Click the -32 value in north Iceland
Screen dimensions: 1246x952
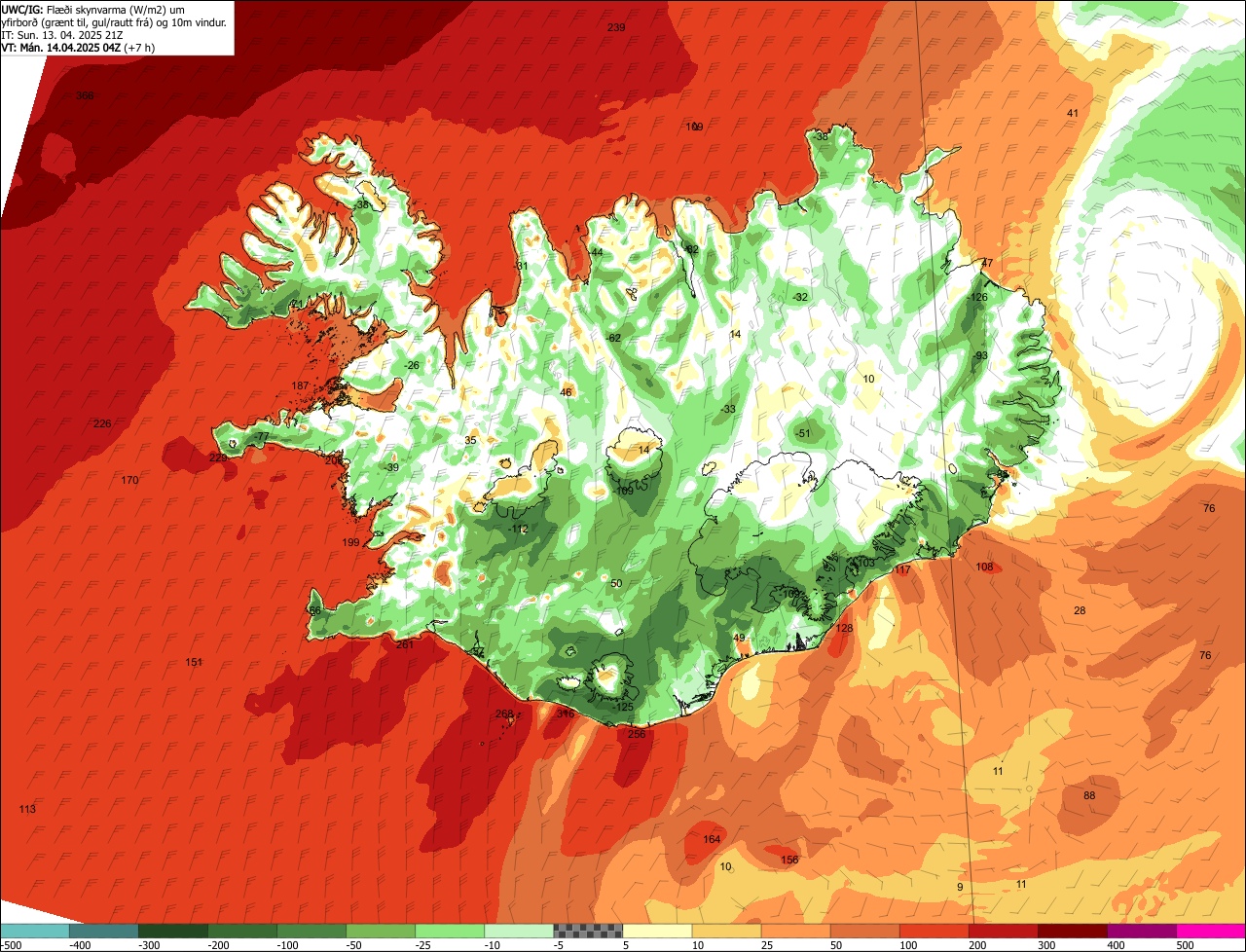click(800, 297)
